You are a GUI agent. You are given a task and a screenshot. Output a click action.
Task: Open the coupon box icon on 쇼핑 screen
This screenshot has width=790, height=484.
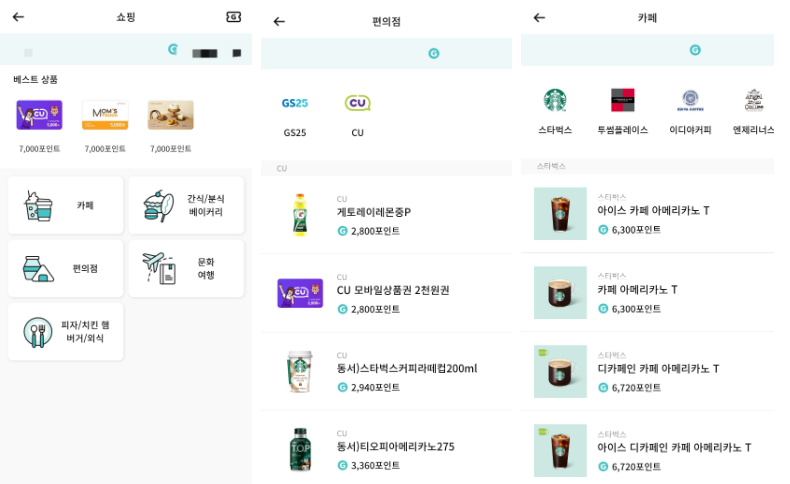pos(233,17)
